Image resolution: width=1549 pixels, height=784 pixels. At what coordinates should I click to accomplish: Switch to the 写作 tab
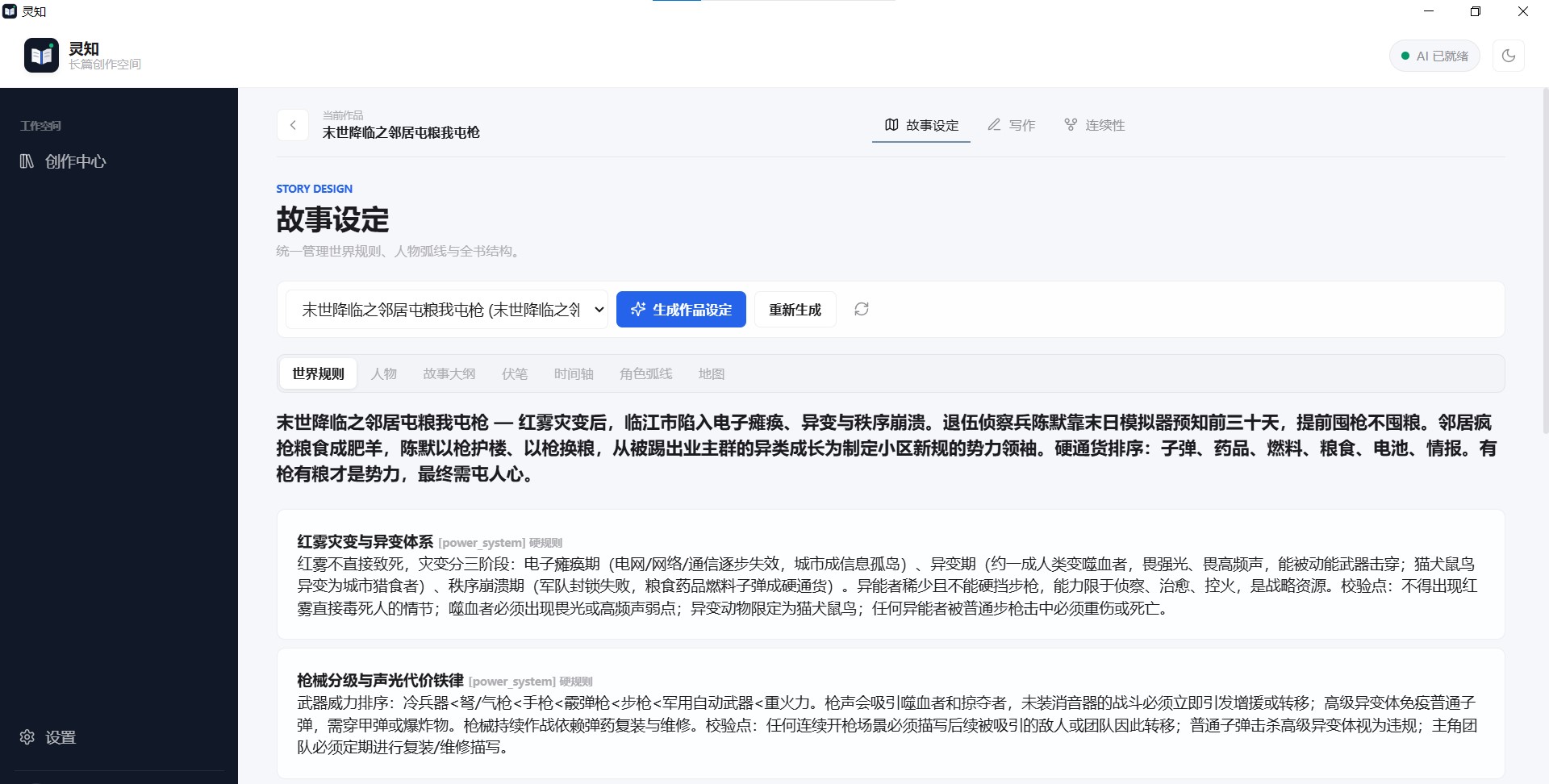point(1012,125)
